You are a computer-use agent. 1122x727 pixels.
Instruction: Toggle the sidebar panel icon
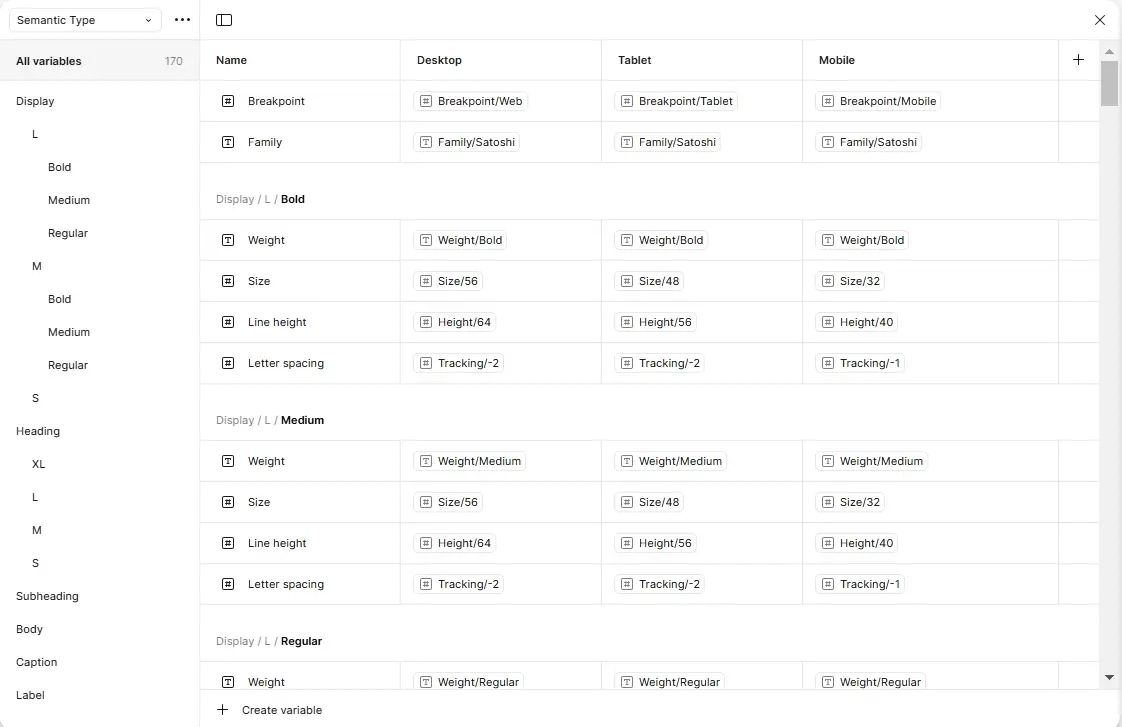pyautogui.click(x=224, y=20)
